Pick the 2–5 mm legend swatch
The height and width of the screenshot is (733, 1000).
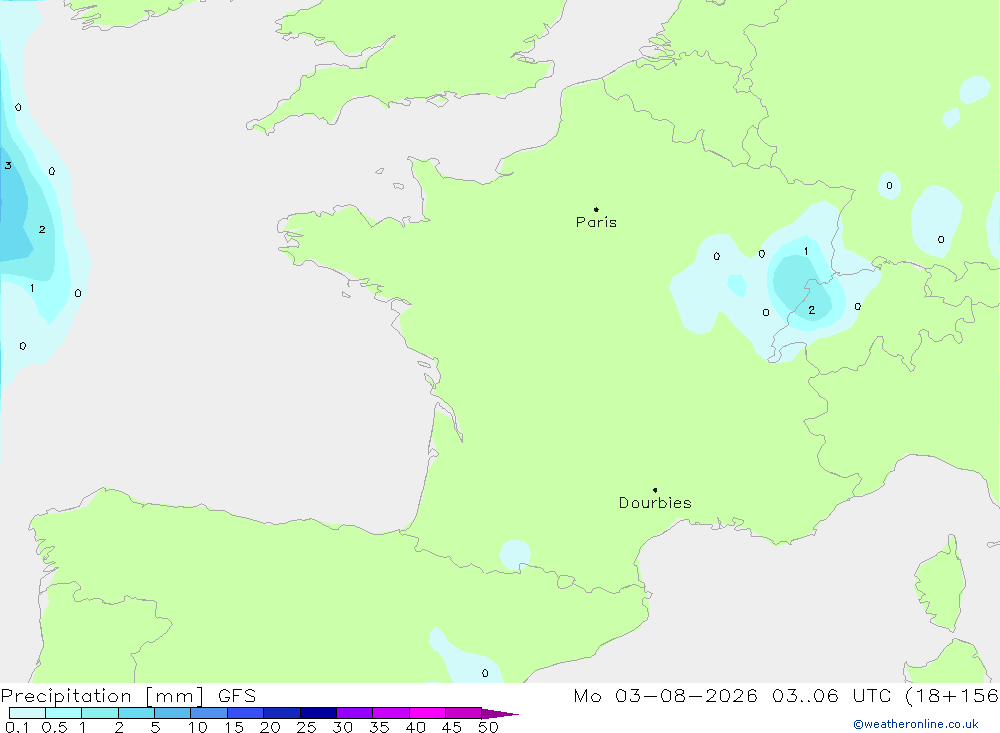tap(136, 713)
